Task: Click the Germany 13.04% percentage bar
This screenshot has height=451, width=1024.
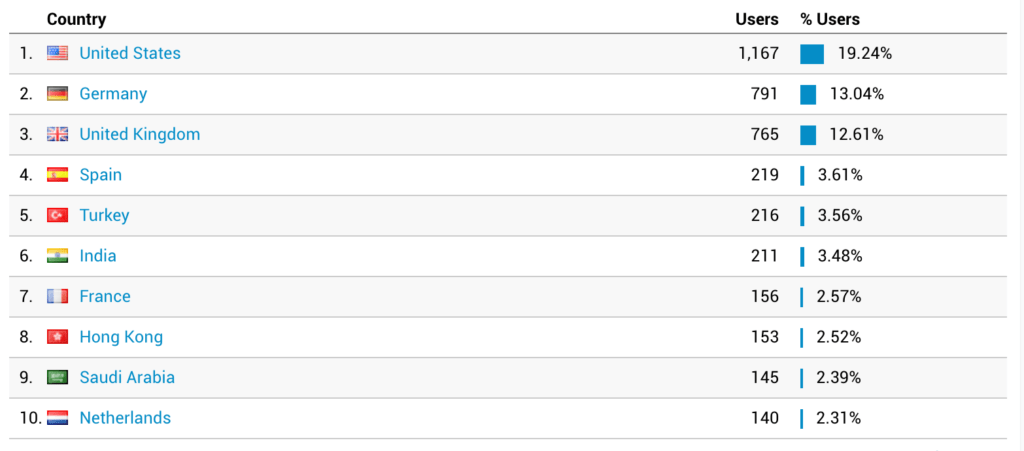Action: 808,95
